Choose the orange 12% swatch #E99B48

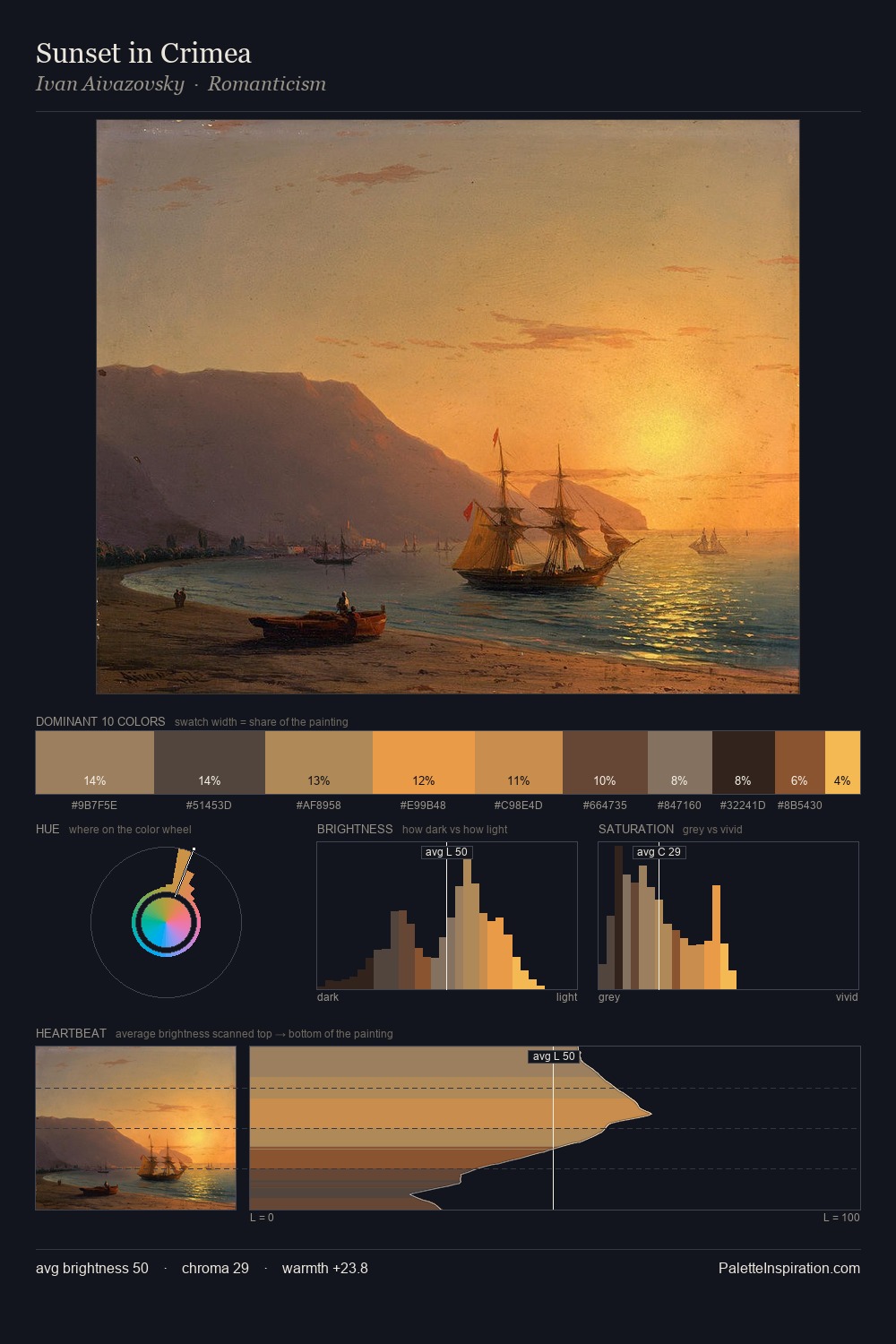pos(424,762)
